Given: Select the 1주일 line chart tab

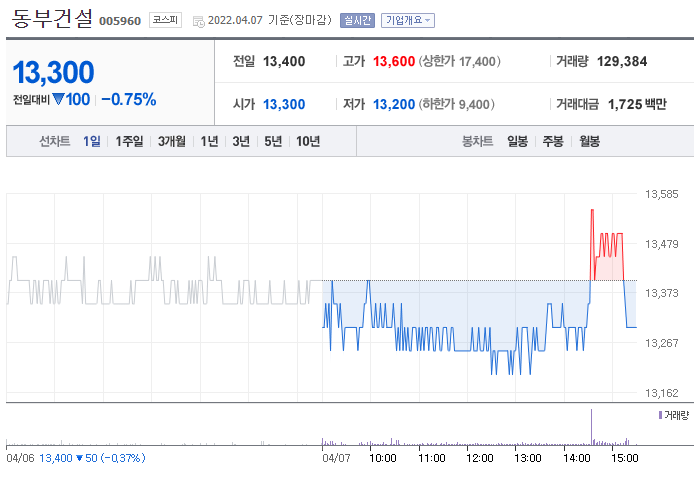Looking at the screenshot, I should pos(129,141).
